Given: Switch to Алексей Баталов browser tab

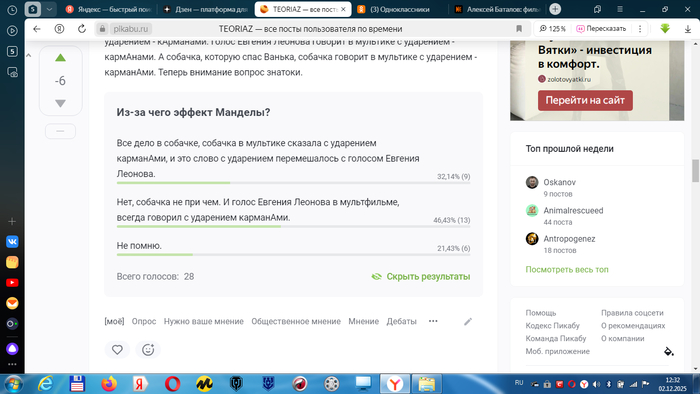Looking at the screenshot, I should pyautogui.click(x=497, y=9).
